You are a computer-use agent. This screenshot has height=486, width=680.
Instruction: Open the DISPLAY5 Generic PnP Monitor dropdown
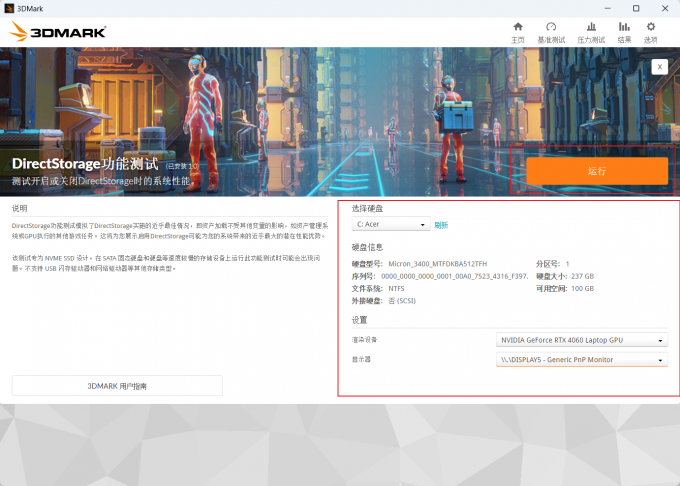[x=582, y=360]
